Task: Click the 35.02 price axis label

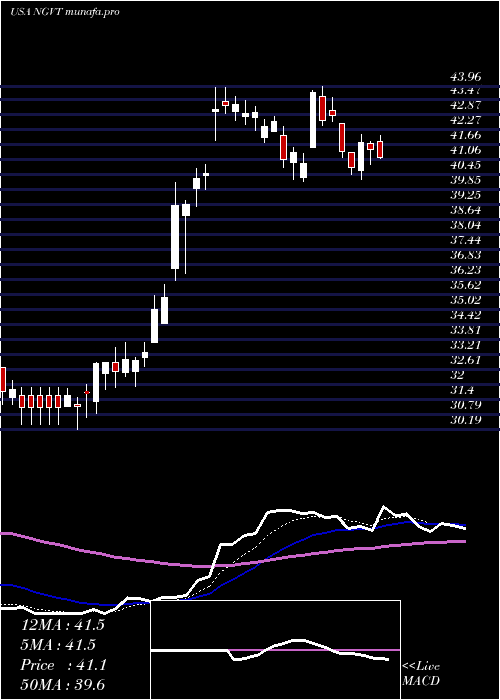Action: point(465,300)
